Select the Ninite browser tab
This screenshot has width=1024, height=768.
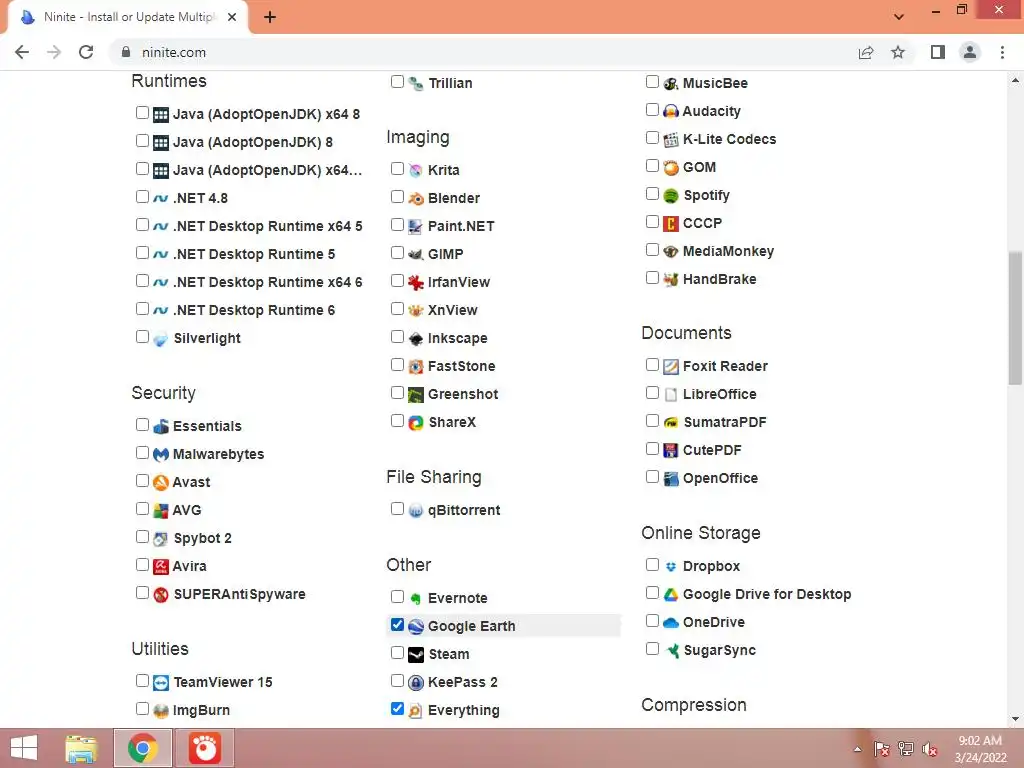127,18
